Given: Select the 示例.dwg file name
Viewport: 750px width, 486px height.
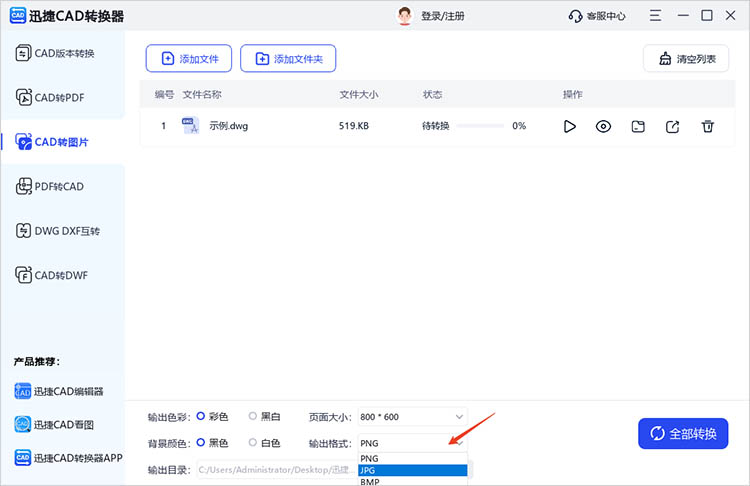Looking at the screenshot, I should [229, 126].
